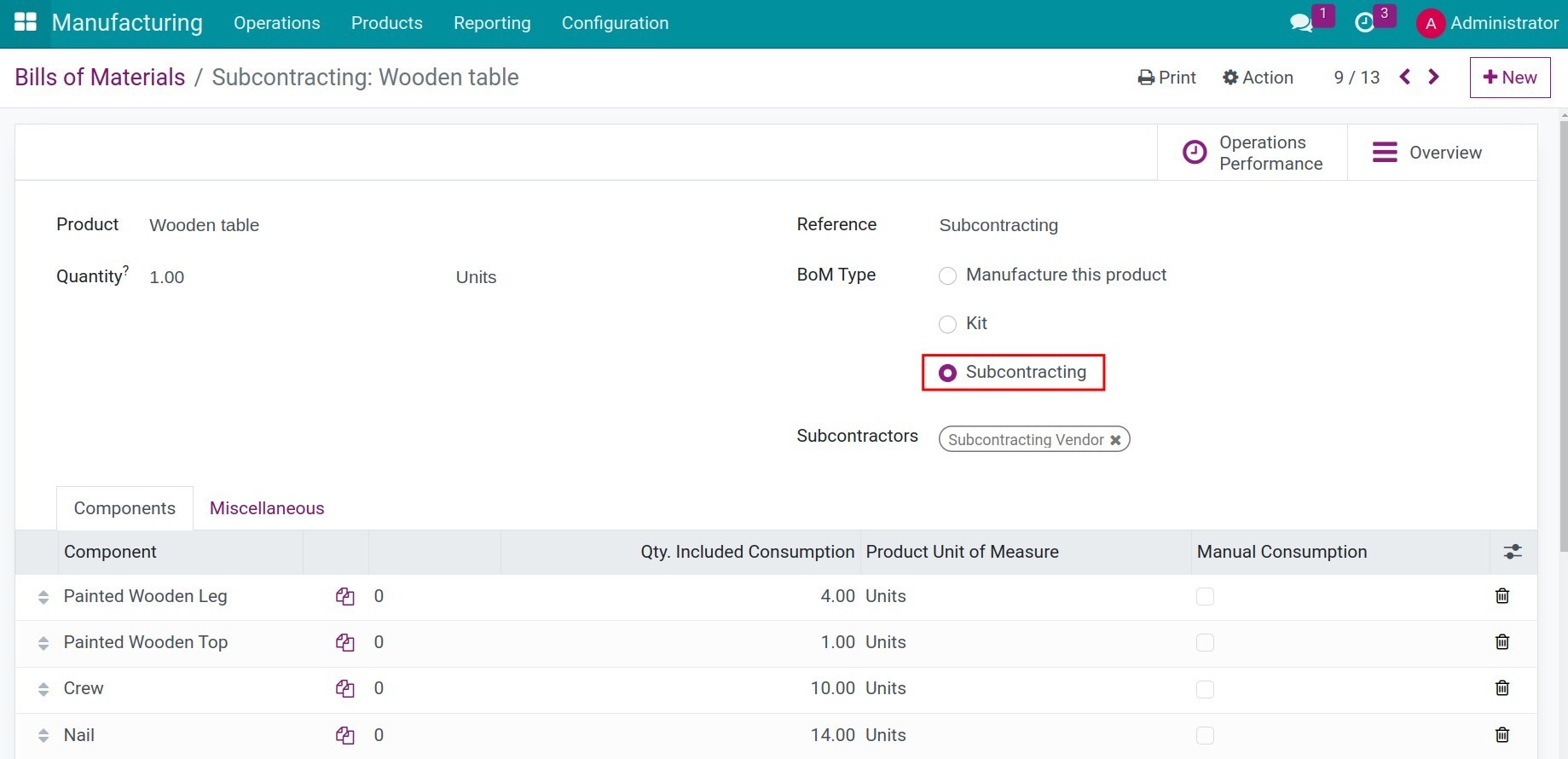The image size is (1568, 759).
Task: Select the Kit BoM type
Action: (947, 324)
